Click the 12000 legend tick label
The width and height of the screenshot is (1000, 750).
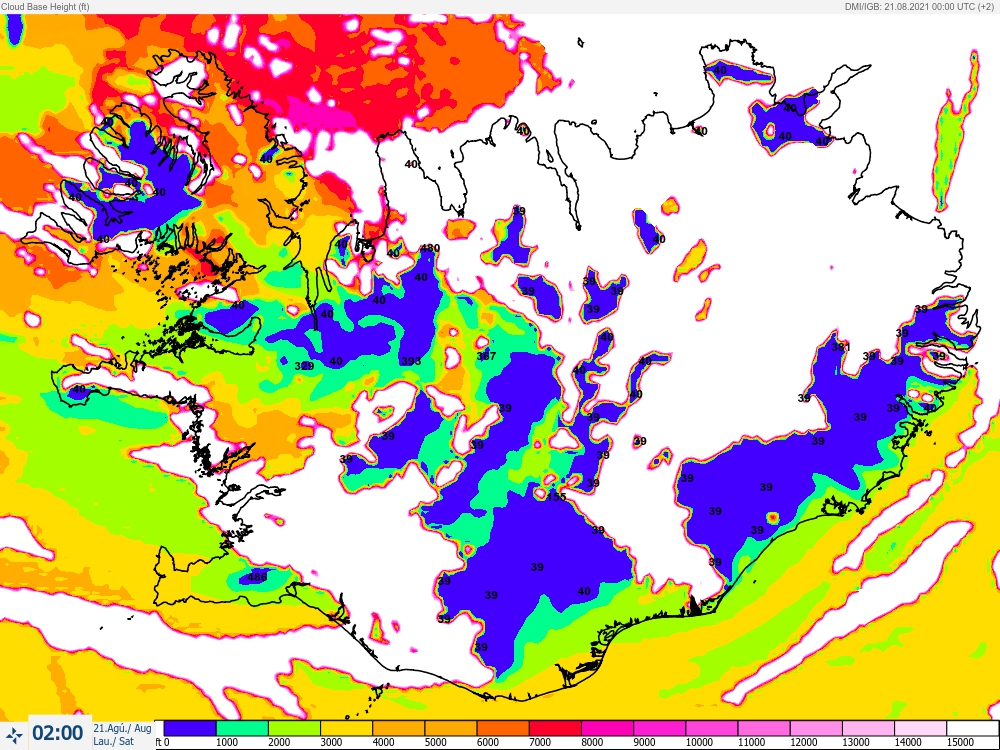tap(804, 742)
